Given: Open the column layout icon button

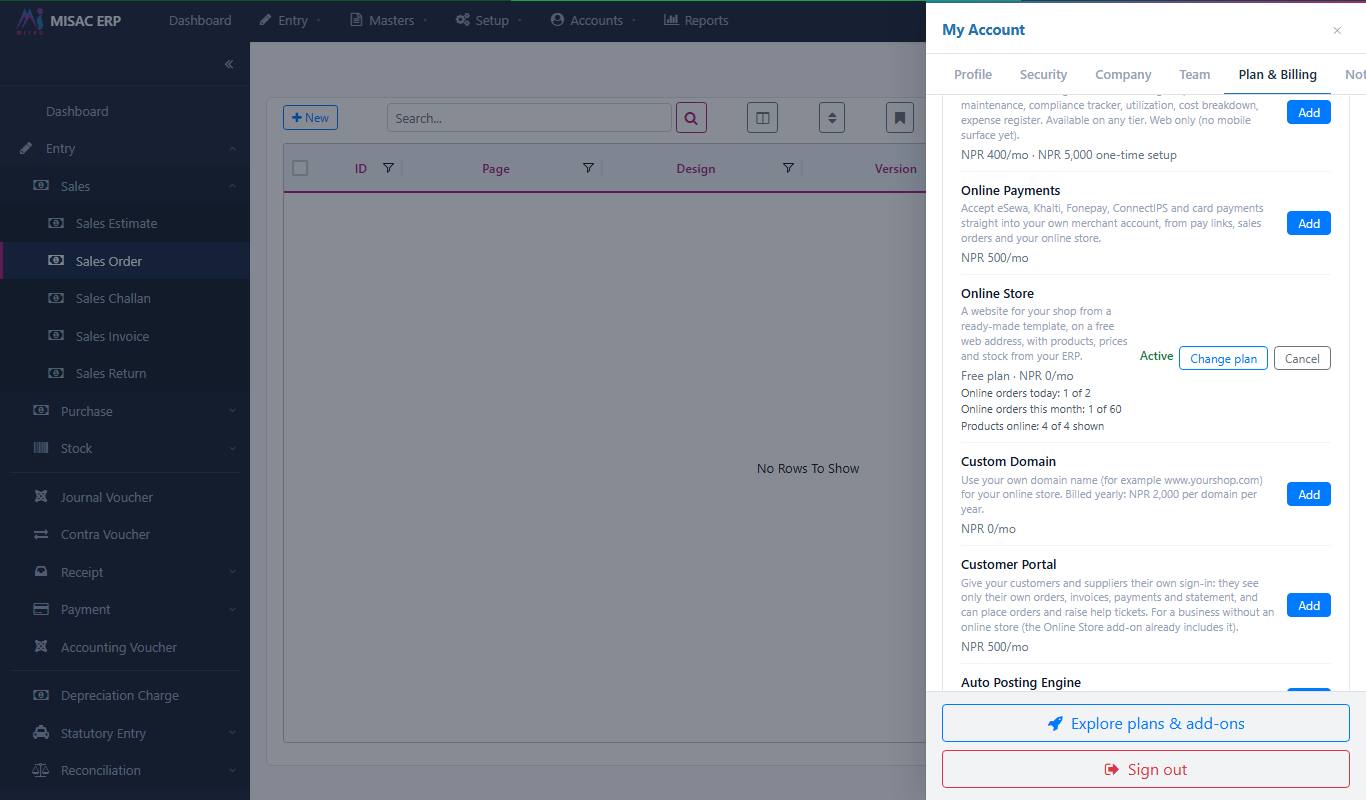Looking at the screenshot, I should [x=762, y=118].
